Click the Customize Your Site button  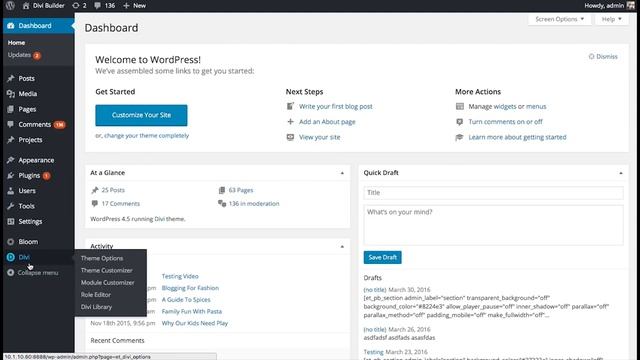141,115
